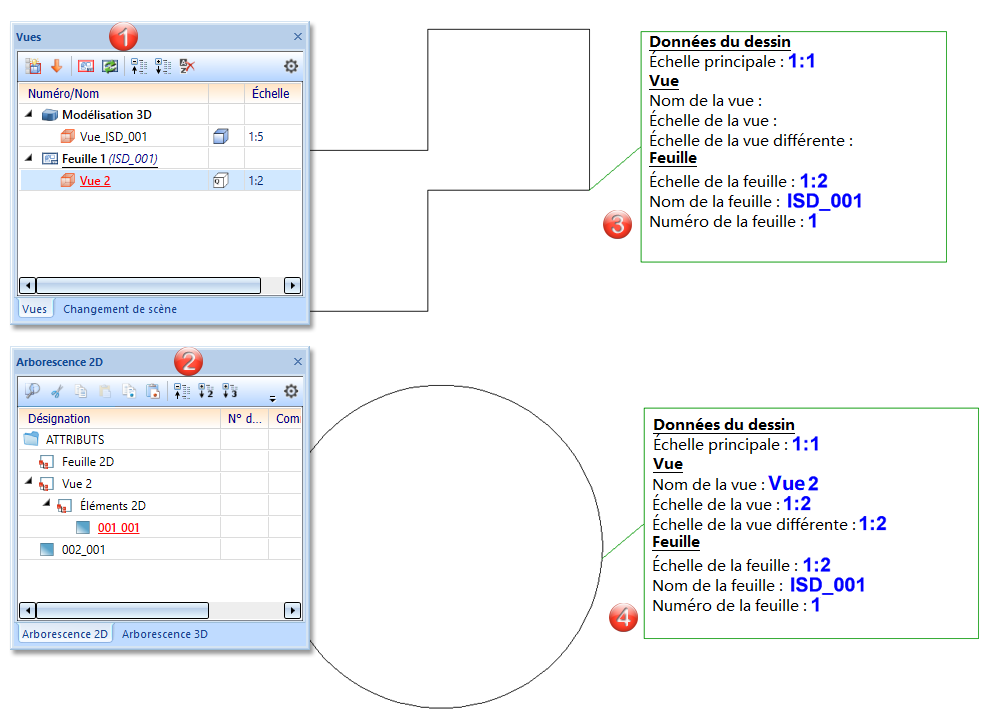Close the Vues panel
Screen dimensions: 1000x726
298,36
